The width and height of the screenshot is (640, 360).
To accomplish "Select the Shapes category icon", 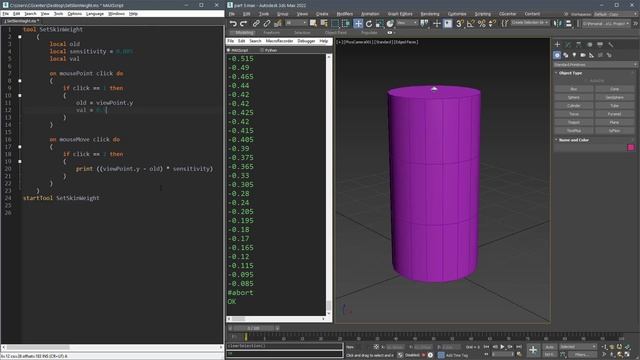I will point(566,55).
